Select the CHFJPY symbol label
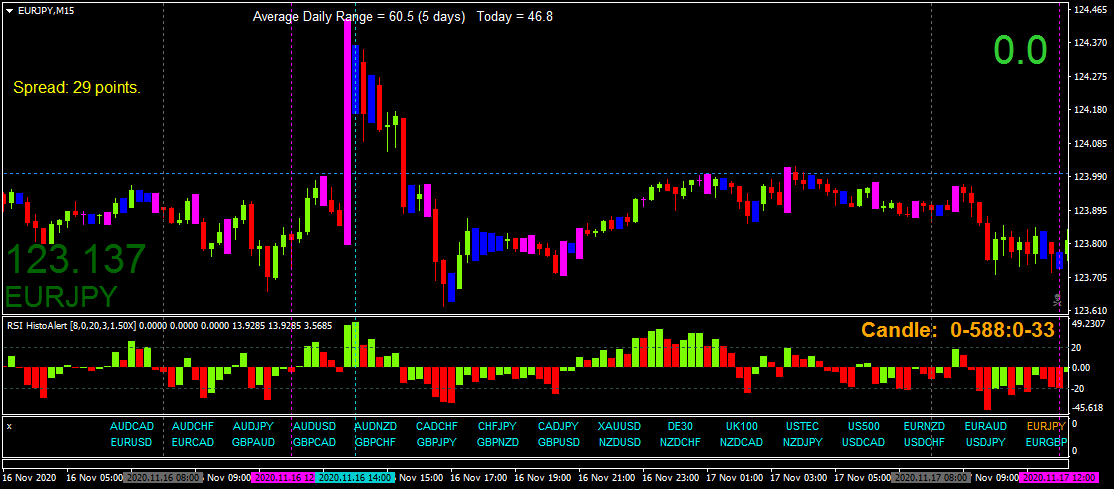1114x489 pixels. point(498,427)
